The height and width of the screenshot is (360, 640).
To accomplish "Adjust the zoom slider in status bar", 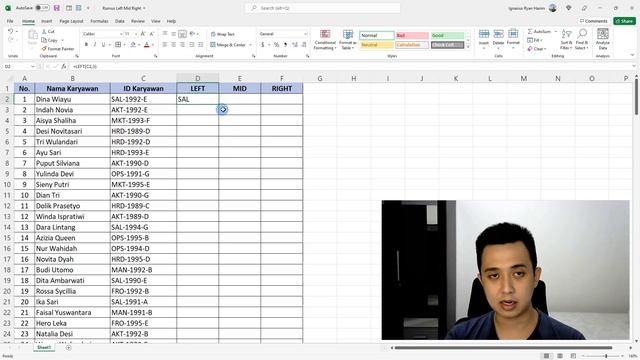I will [606, 356].
